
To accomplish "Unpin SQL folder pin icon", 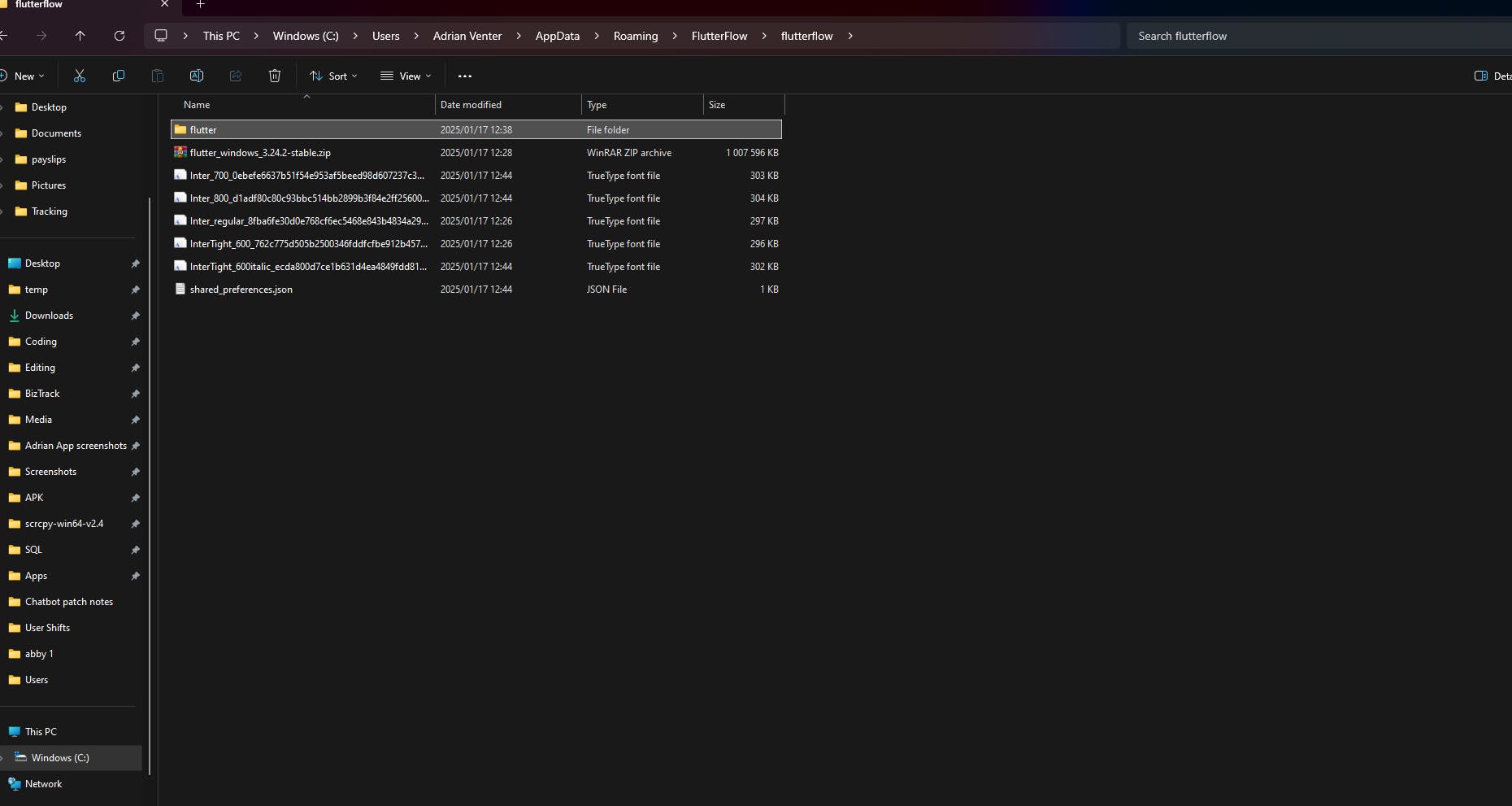I will point(136,550).
